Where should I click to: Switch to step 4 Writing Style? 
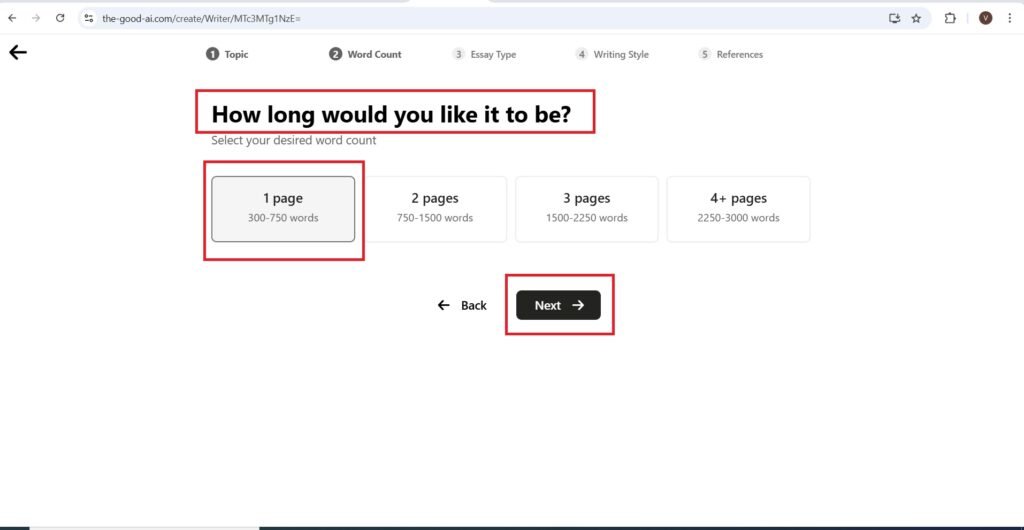tap(612, 54)
